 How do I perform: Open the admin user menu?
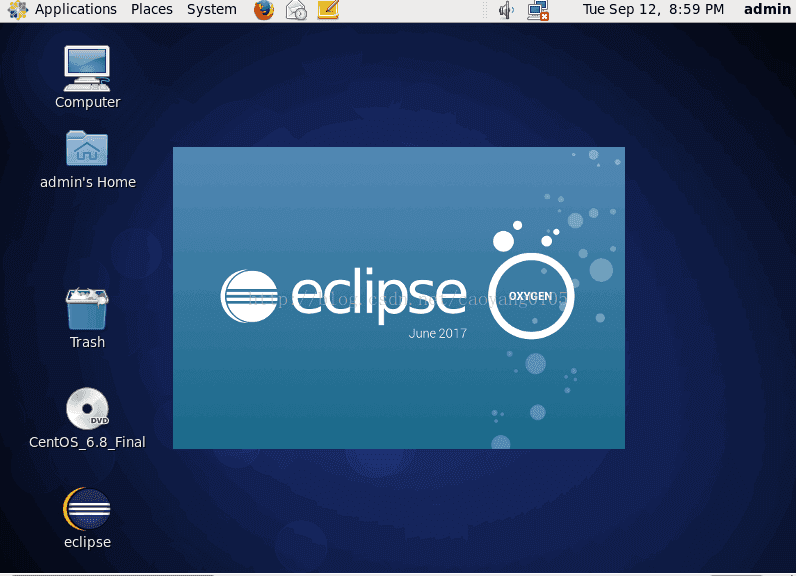click(767, 10)
